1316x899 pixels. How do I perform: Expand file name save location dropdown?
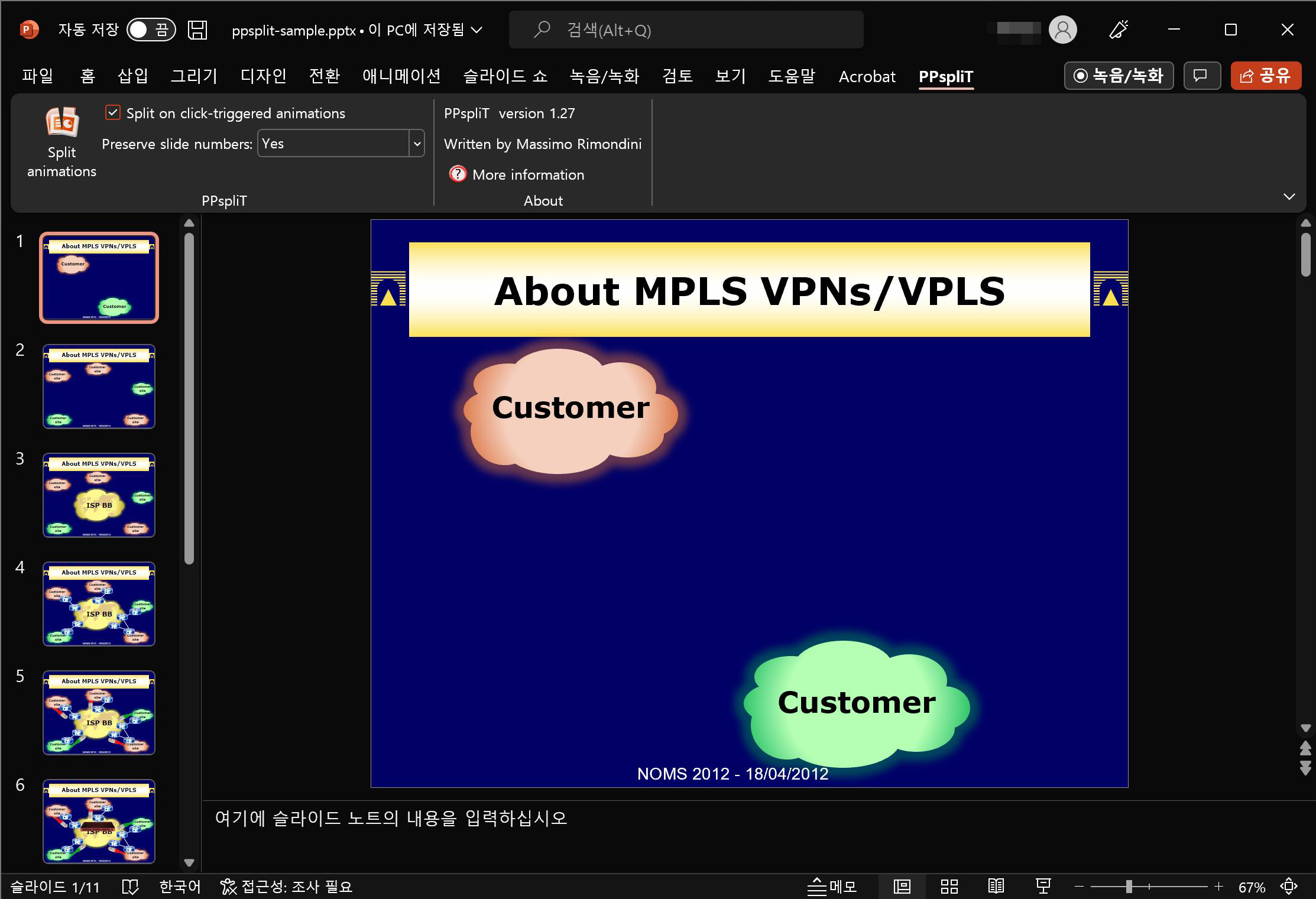477,30
